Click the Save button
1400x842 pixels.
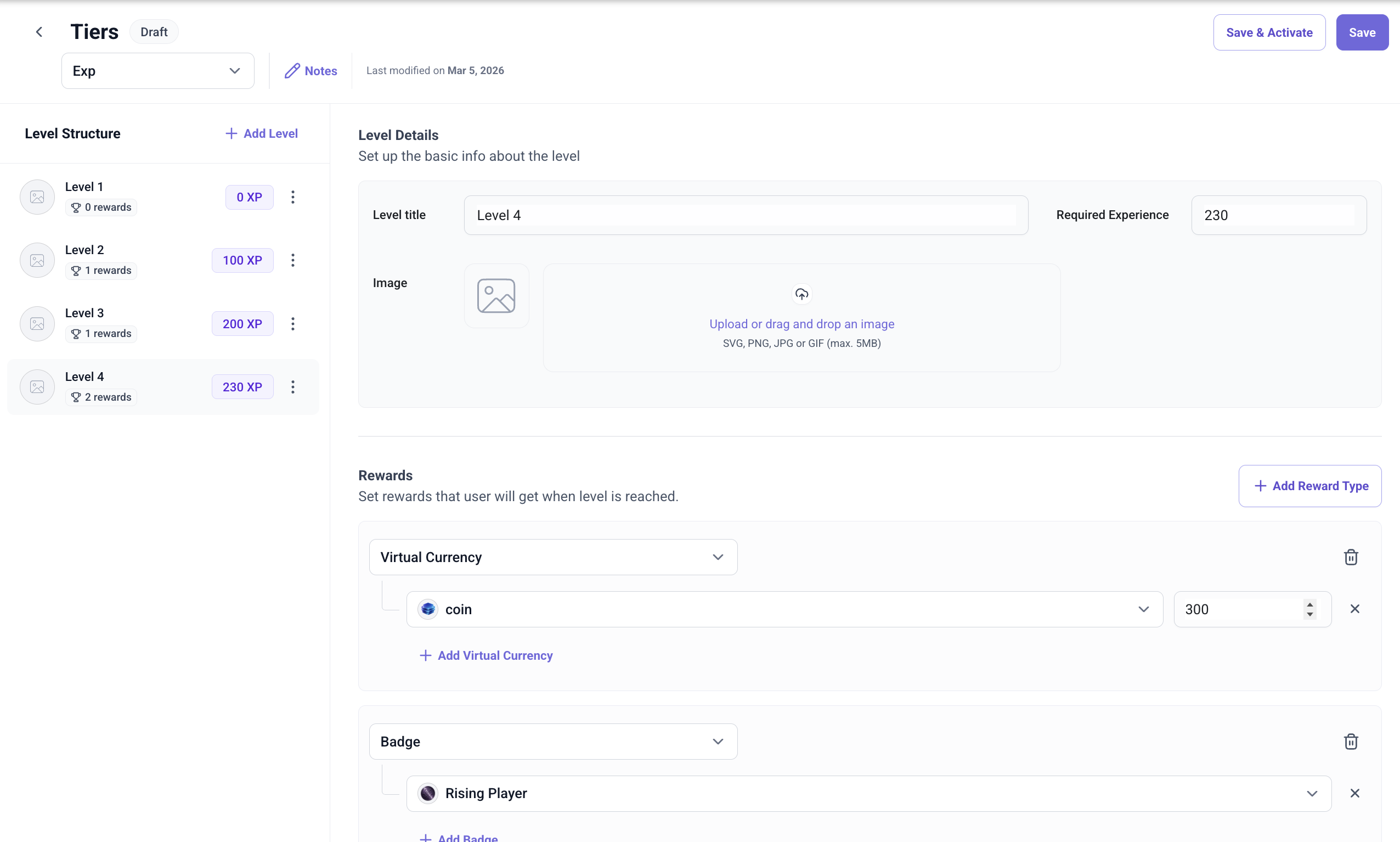1362,32
